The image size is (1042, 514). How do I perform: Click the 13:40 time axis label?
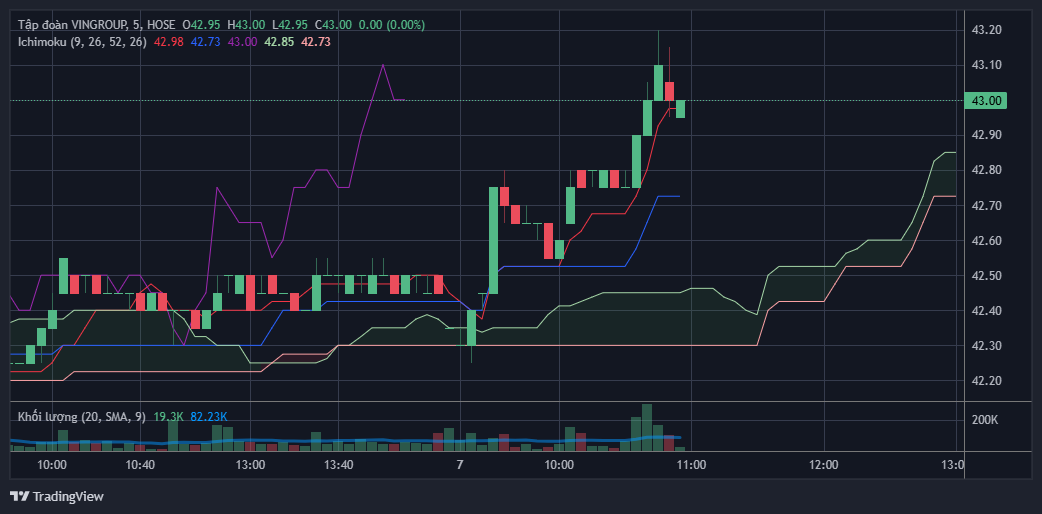point(338,465)
